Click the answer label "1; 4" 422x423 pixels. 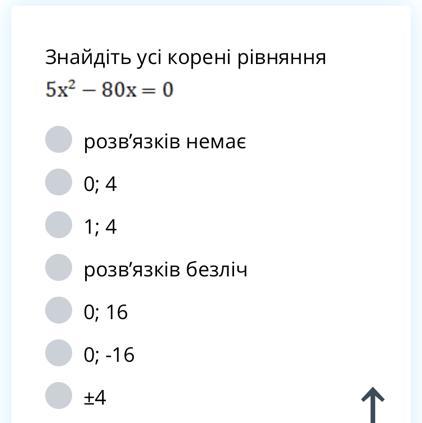(100, 227)
